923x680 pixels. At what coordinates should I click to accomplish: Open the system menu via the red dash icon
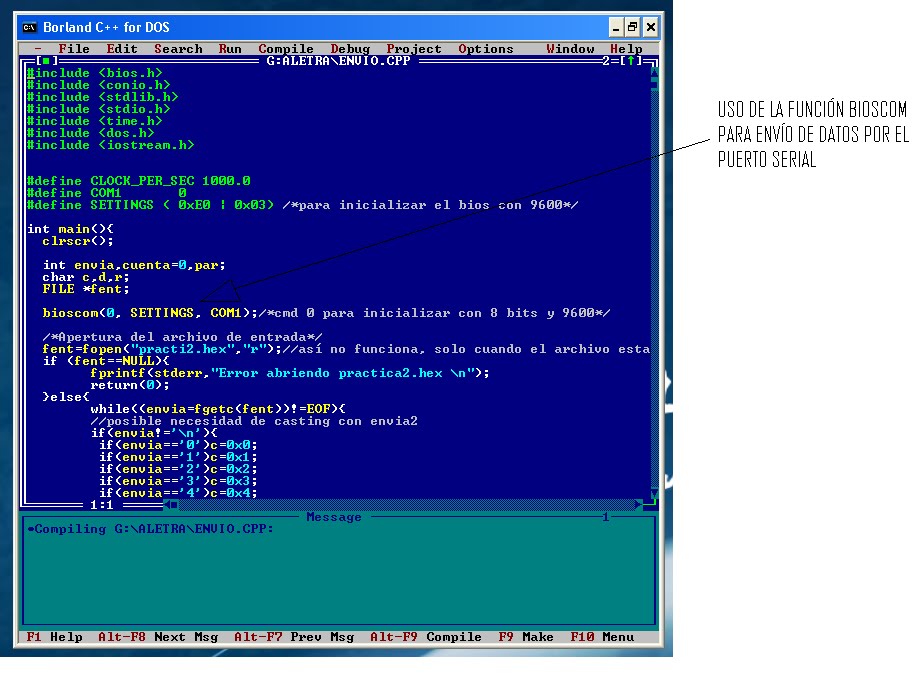coord(37,48)
